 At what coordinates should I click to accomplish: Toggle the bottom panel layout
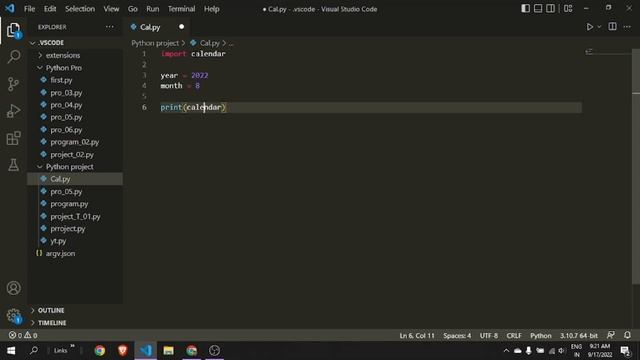(x=538, y=9)
